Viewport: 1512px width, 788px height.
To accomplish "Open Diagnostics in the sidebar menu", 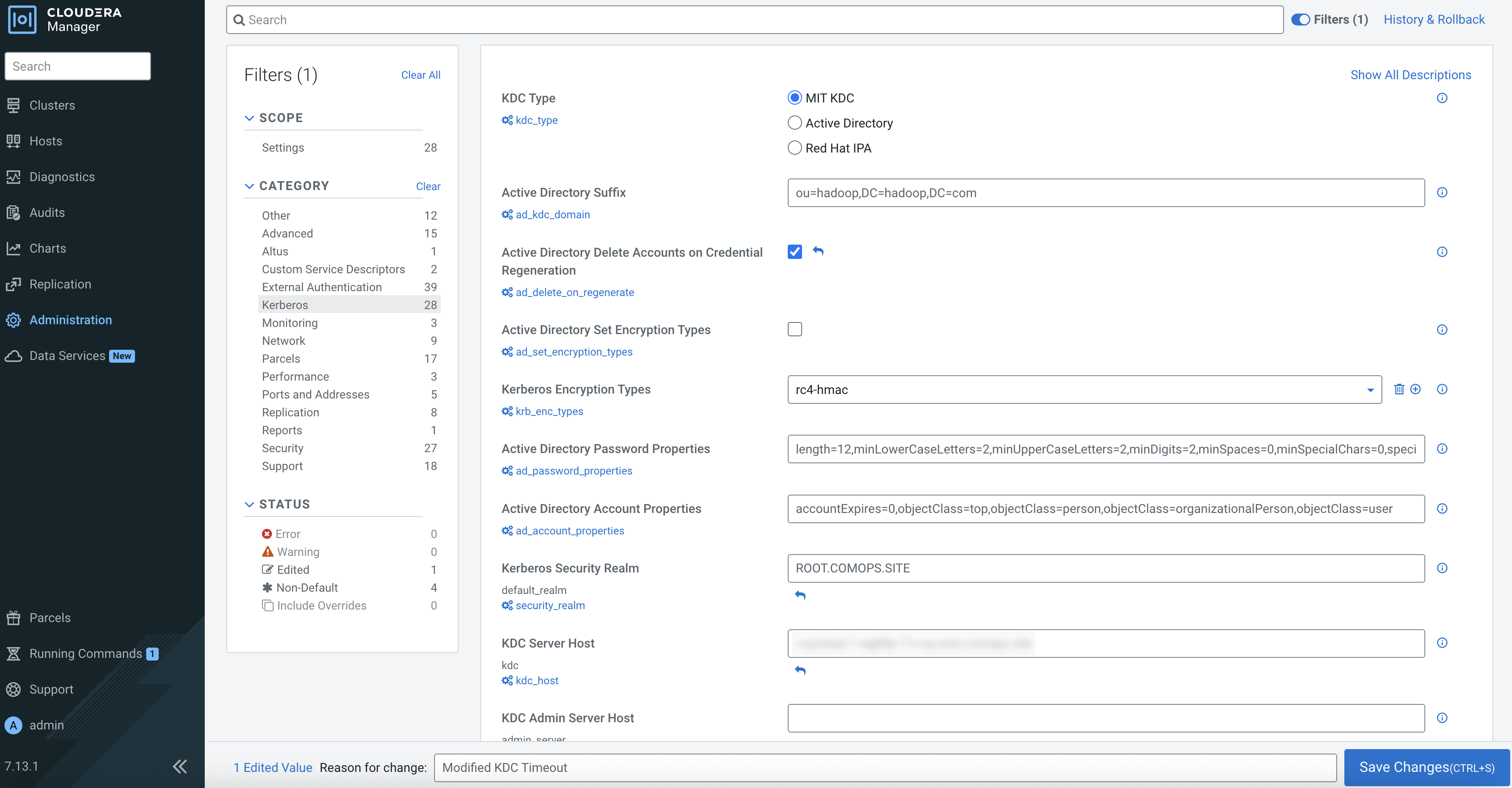I will 62,177.
